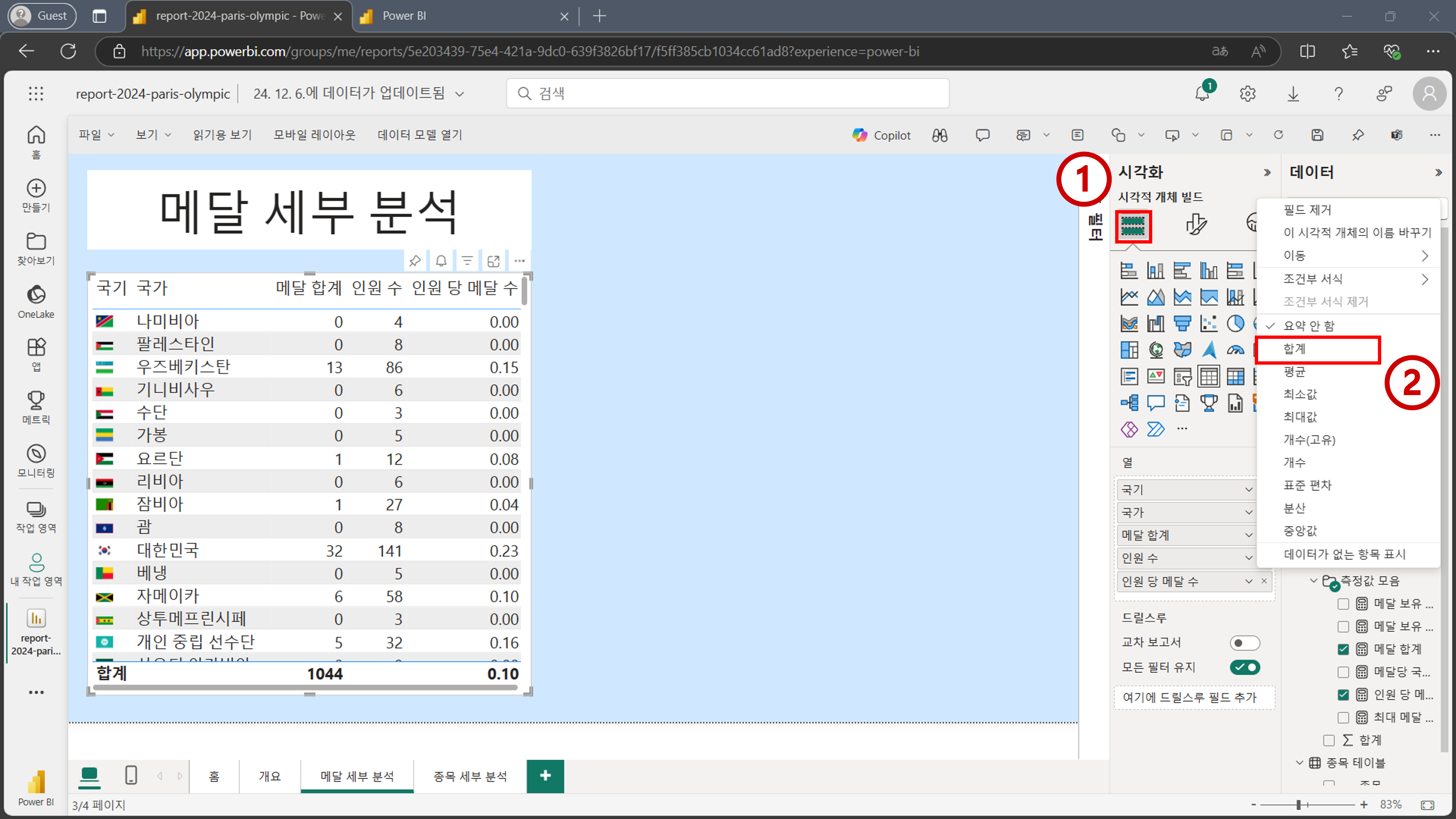Select the scatter chart visual icon

tap(1208, 323)
